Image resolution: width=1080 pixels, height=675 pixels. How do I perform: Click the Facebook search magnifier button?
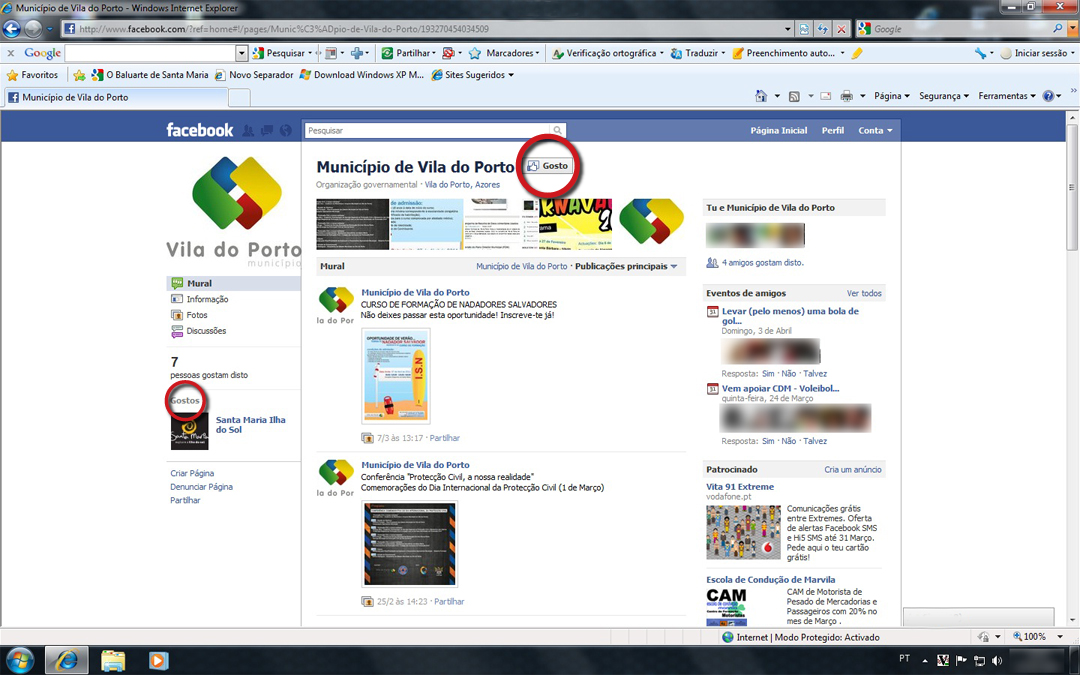557,130
